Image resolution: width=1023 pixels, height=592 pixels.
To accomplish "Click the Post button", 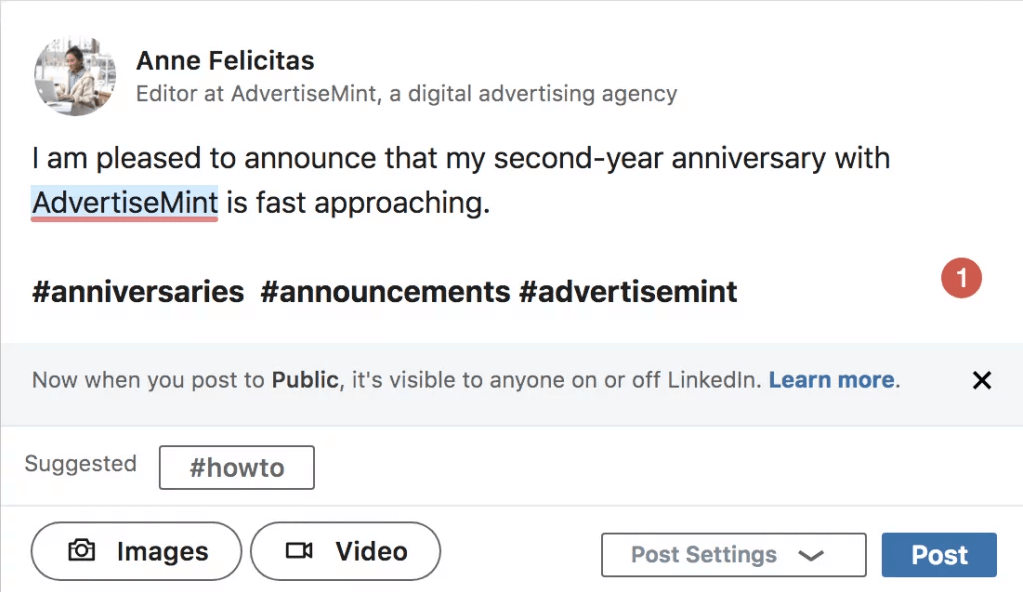I will 938,554.
